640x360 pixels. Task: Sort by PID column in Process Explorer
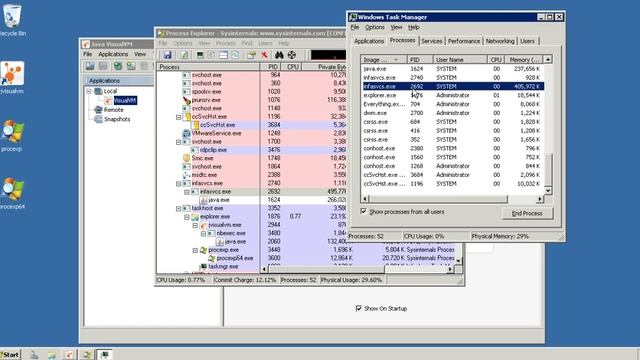tap(271, 67)
